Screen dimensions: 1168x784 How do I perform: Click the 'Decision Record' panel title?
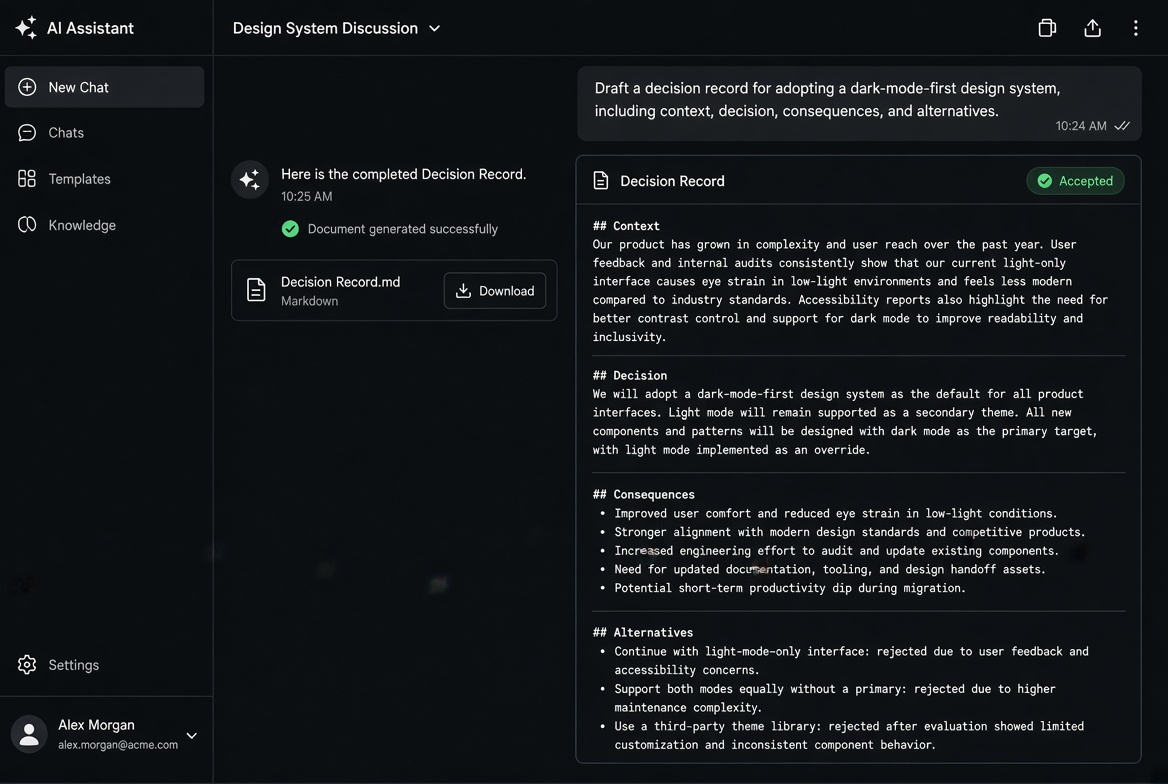[672, 181]
